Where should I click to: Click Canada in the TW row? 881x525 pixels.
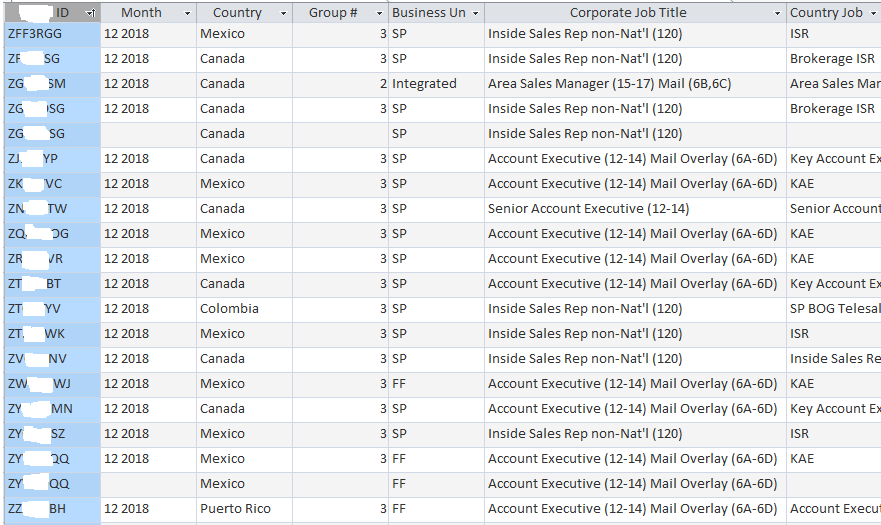pyautogui.click(x=244, y=209)
